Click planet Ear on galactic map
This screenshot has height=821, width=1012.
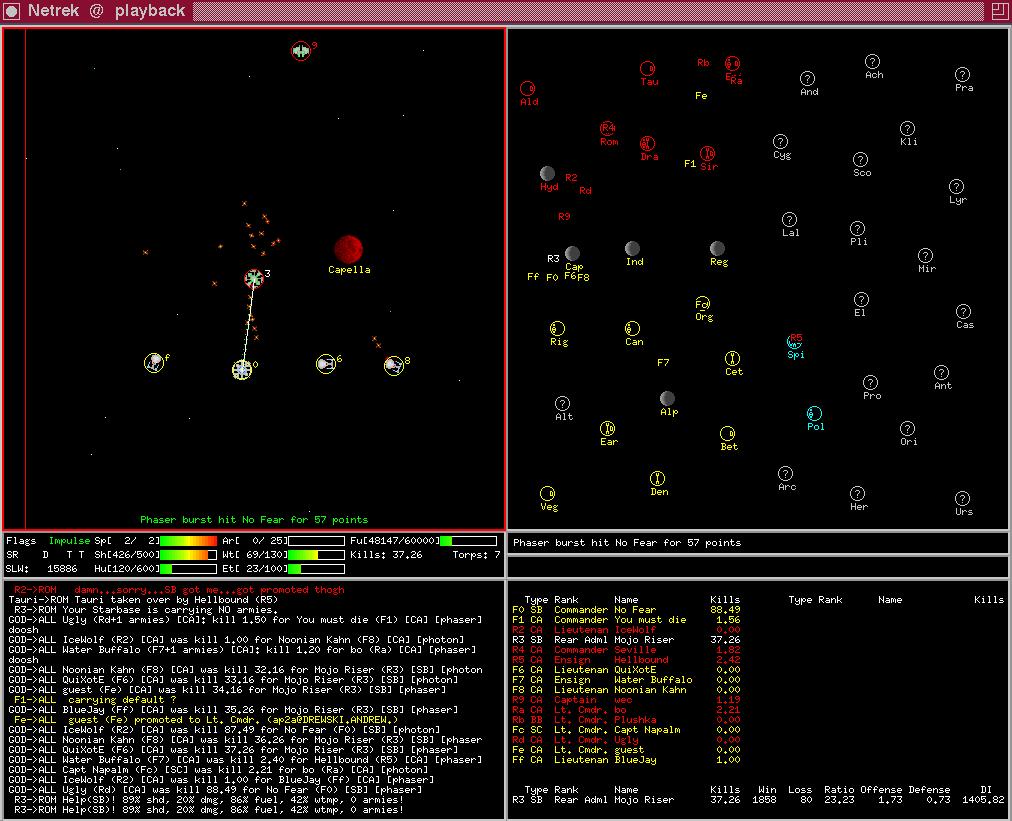(x=607, y=428)
